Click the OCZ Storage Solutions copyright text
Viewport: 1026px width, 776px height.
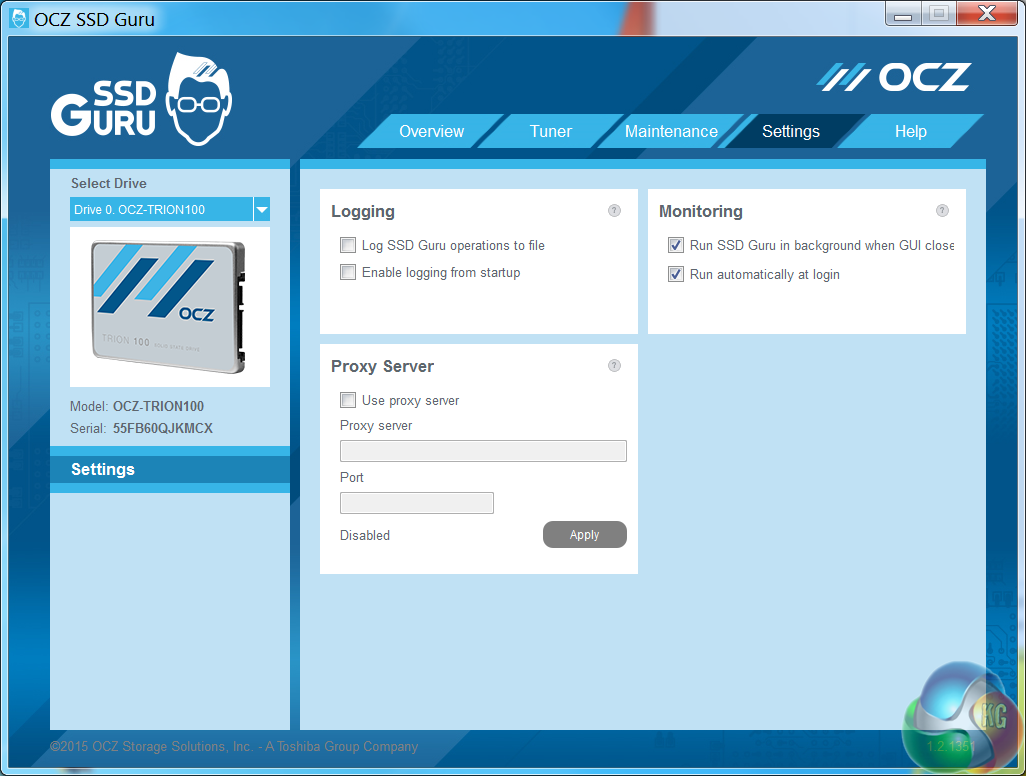[x=234, y=747]
